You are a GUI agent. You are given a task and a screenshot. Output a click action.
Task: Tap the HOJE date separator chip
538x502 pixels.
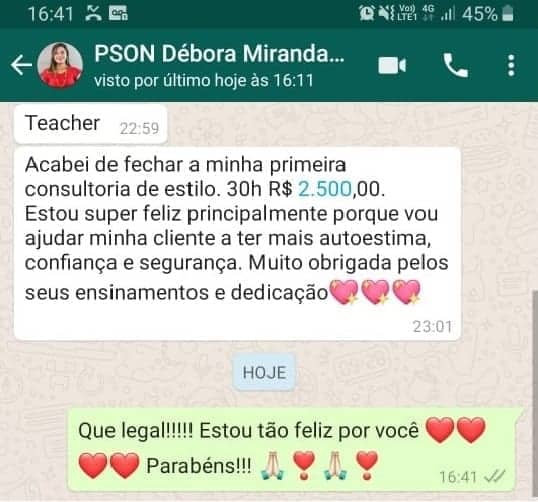point(264,373)
